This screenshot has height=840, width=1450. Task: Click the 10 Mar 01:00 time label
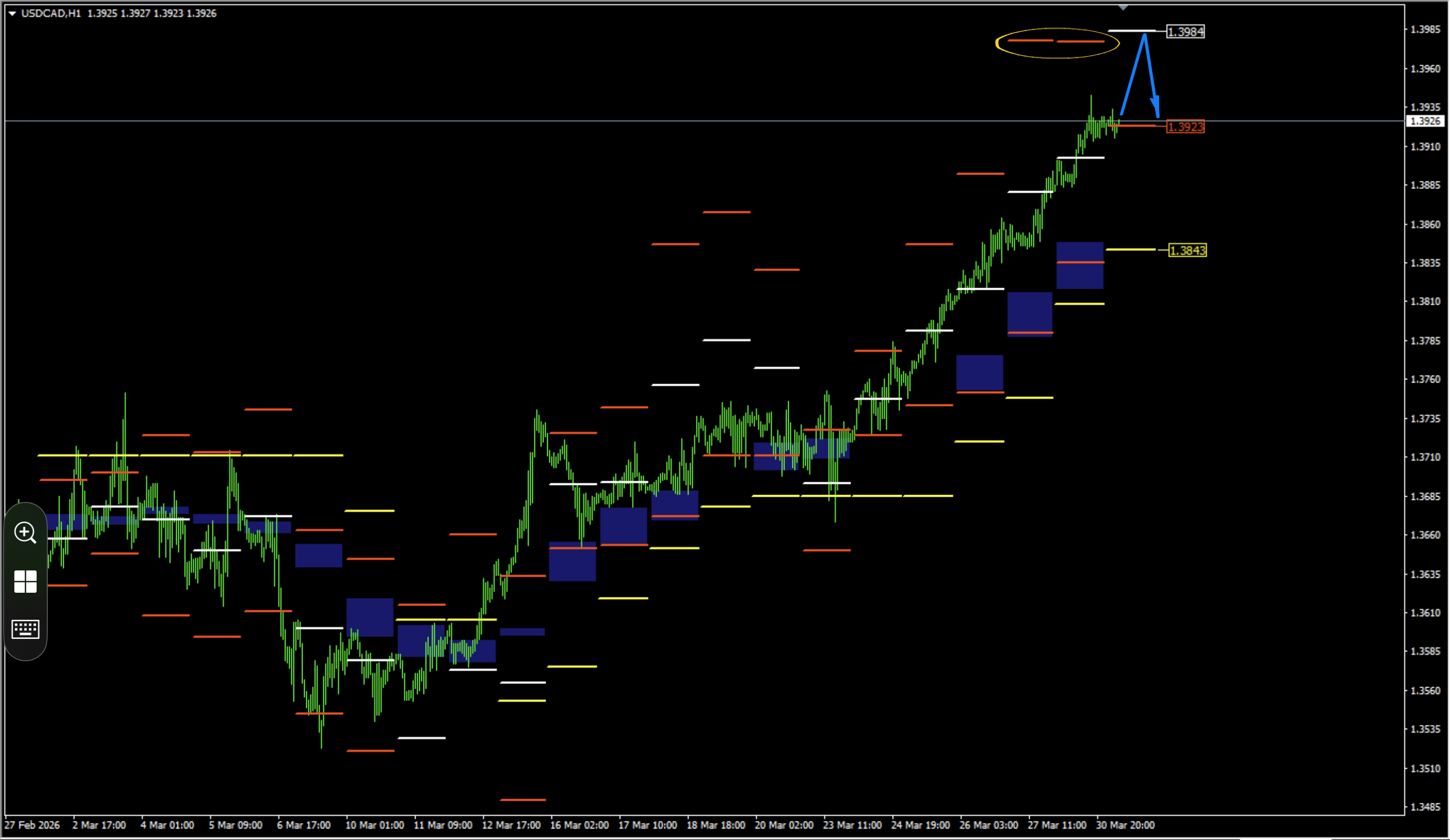coord(375,825)
